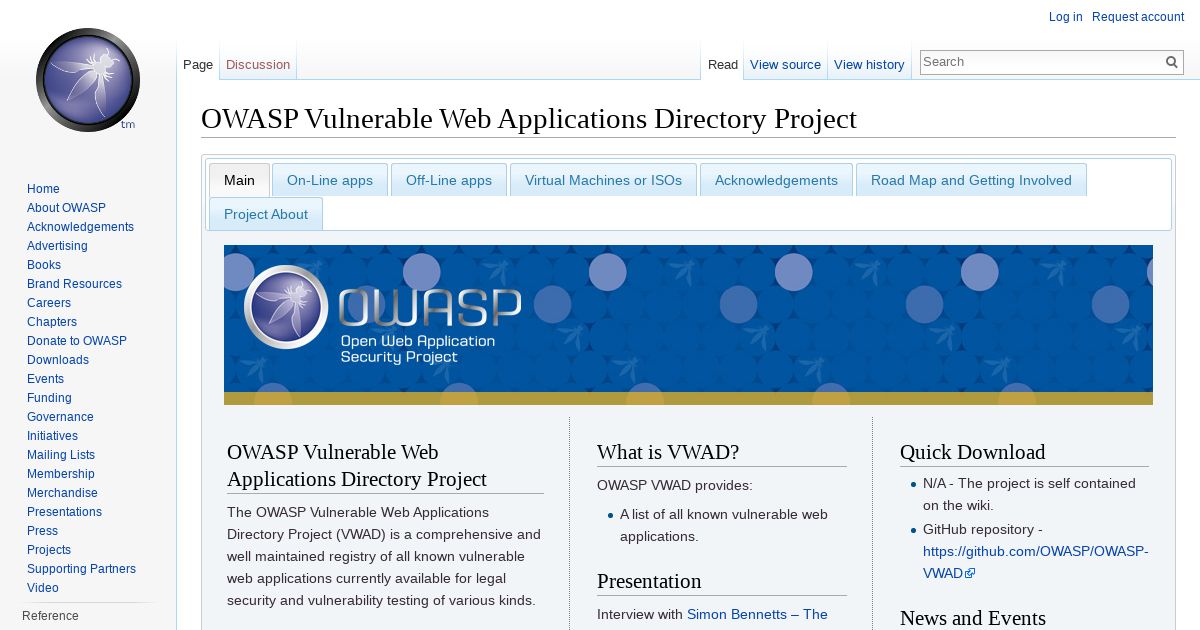This screenshot has width=1200, height=630.
Task: Open the Off-Line apps tab
Action: pyautogui.click(x=449, y=180)
